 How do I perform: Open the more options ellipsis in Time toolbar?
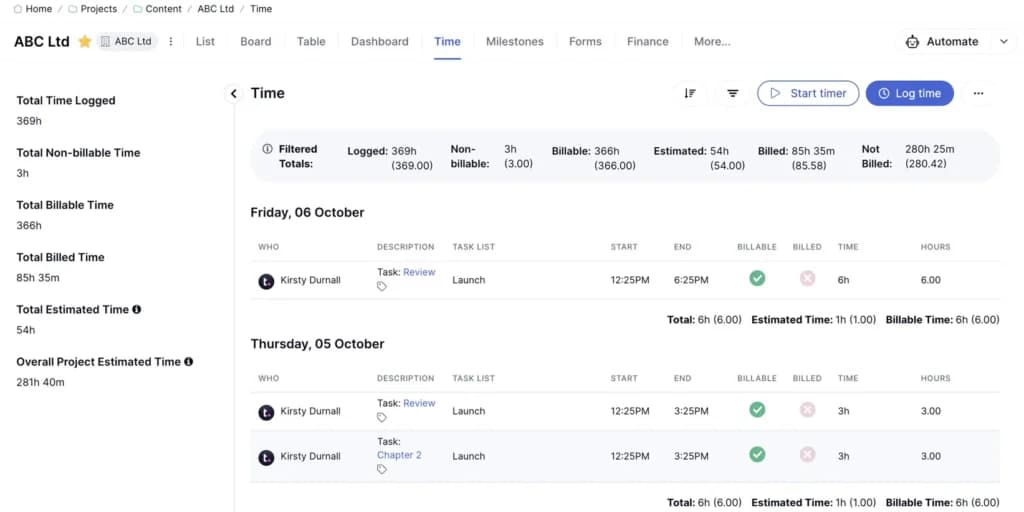(978, 93)
